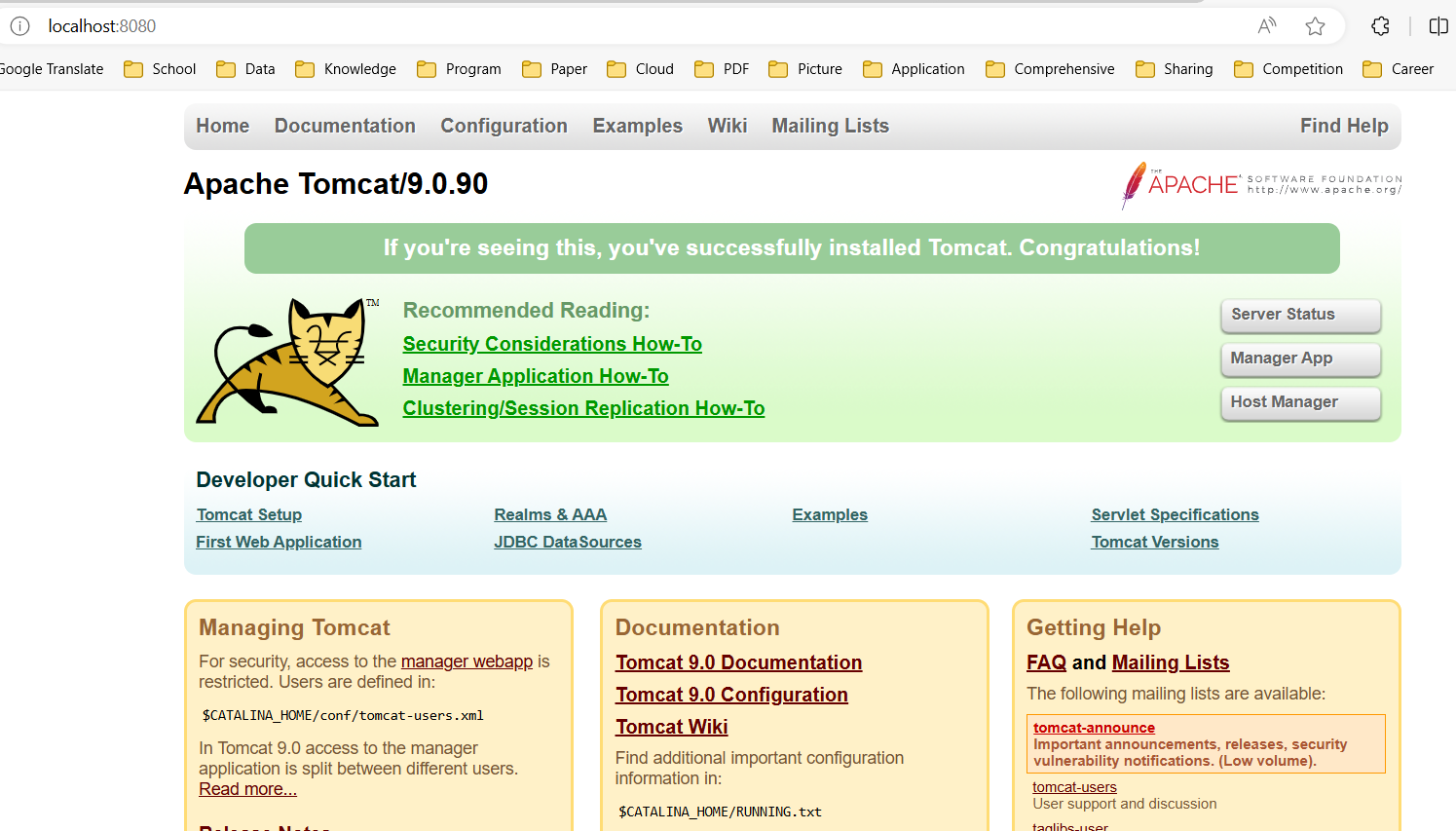Viewport: 1456px width, 831px height.
Task: Open the manager webapp link
Action: coord(467,661)
